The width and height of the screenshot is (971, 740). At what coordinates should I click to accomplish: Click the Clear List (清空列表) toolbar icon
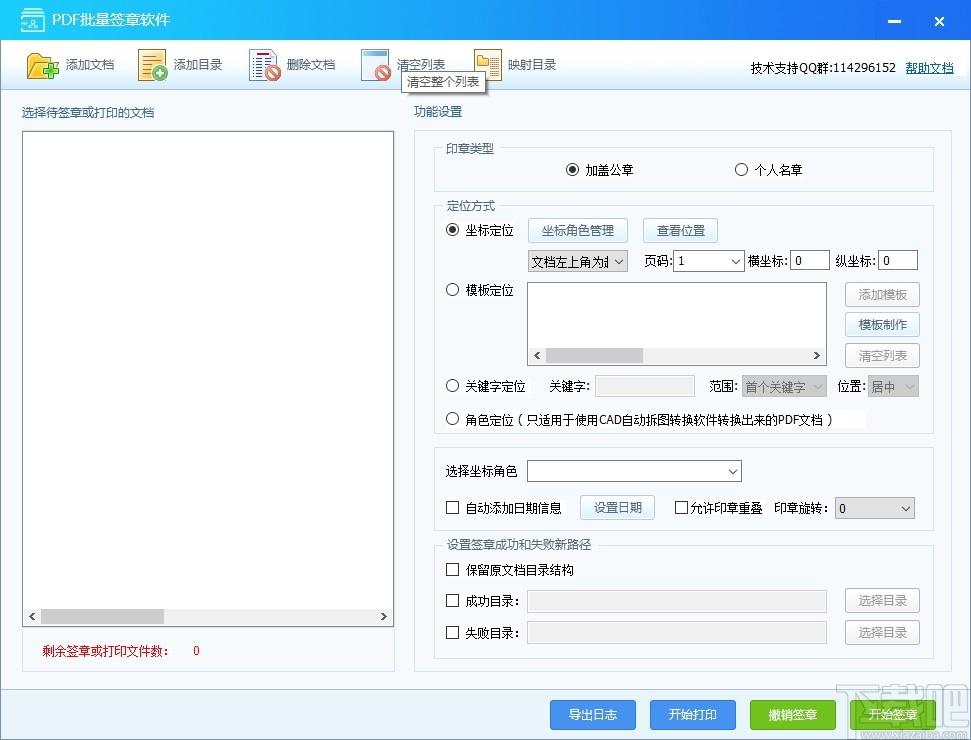click(375, 66)
